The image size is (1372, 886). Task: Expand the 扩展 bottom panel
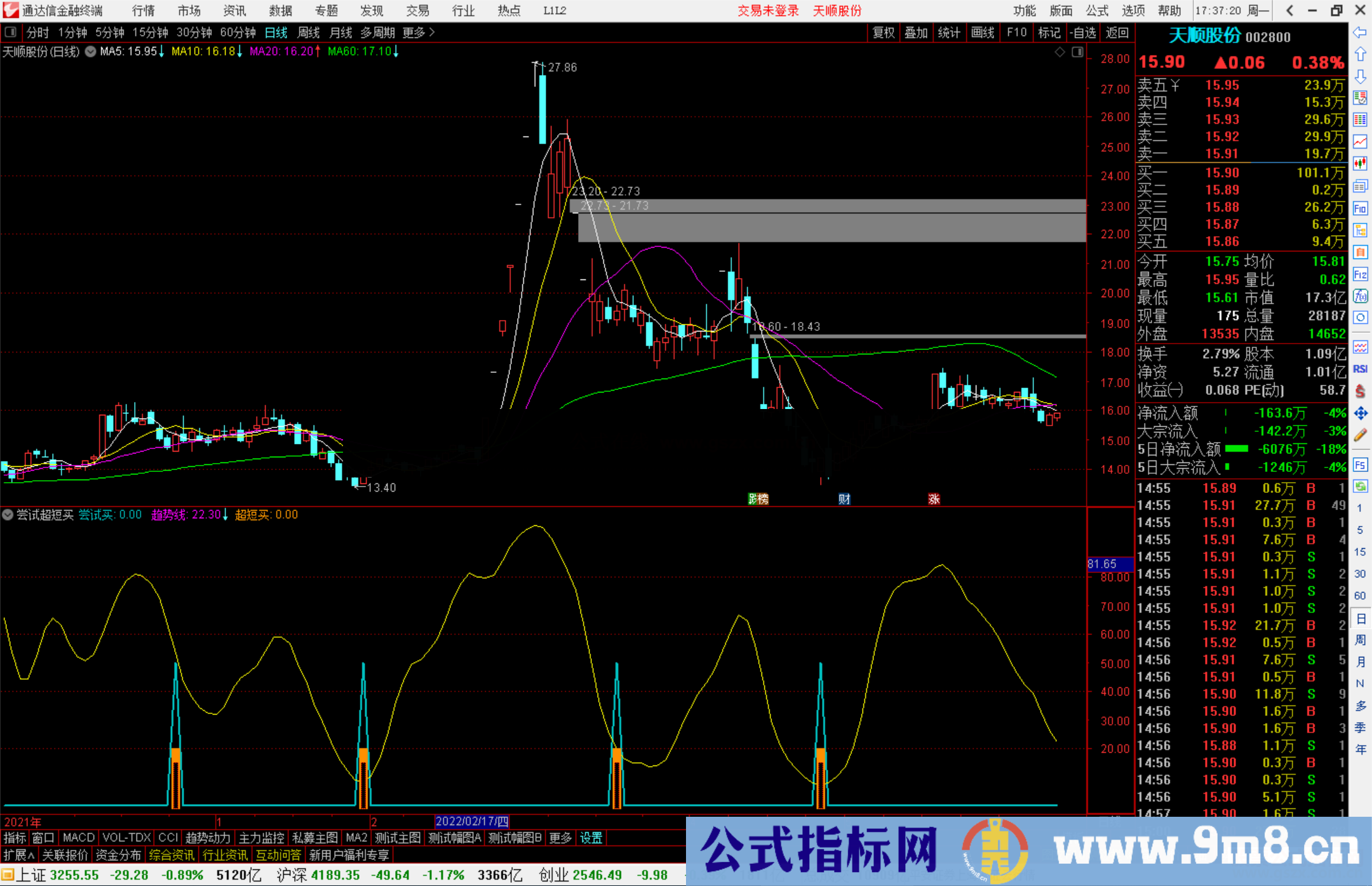pyautogui.click(x=19, y=855)
